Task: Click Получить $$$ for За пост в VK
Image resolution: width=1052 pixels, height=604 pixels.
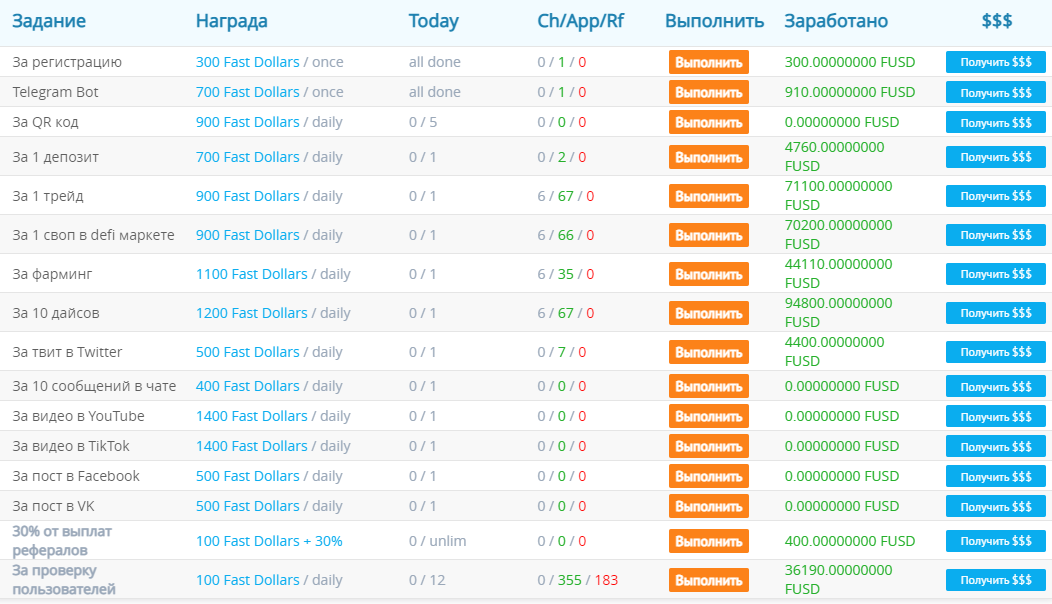Action: click(x=996, y=507)
